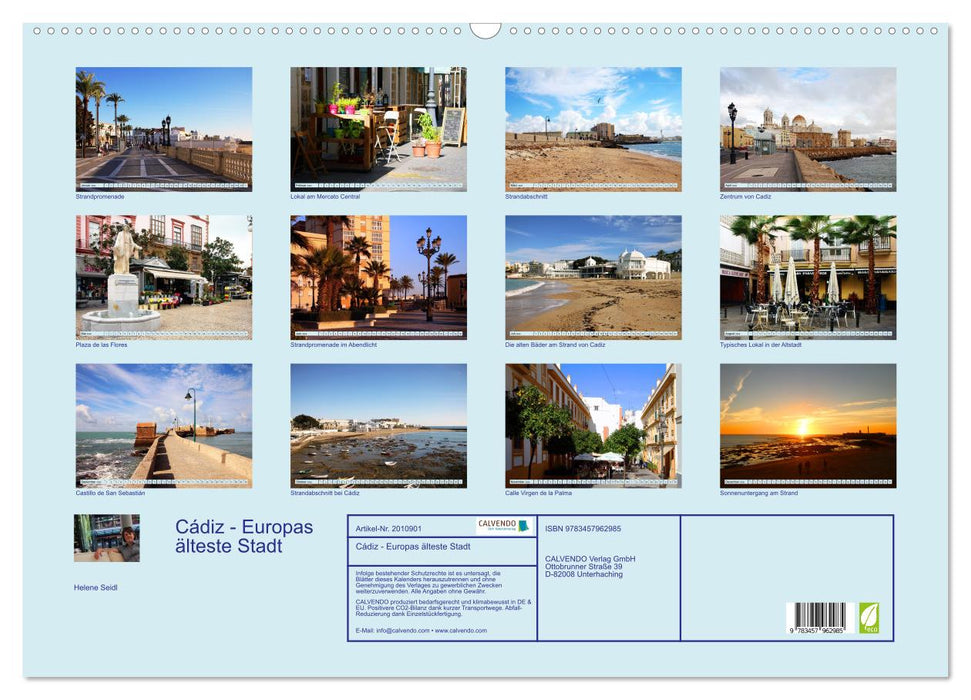The height and width of the screenshot is (700, 971).
Task: Click the Typisches Lokal in der Altstadt photo
Action: pos(805,275)
